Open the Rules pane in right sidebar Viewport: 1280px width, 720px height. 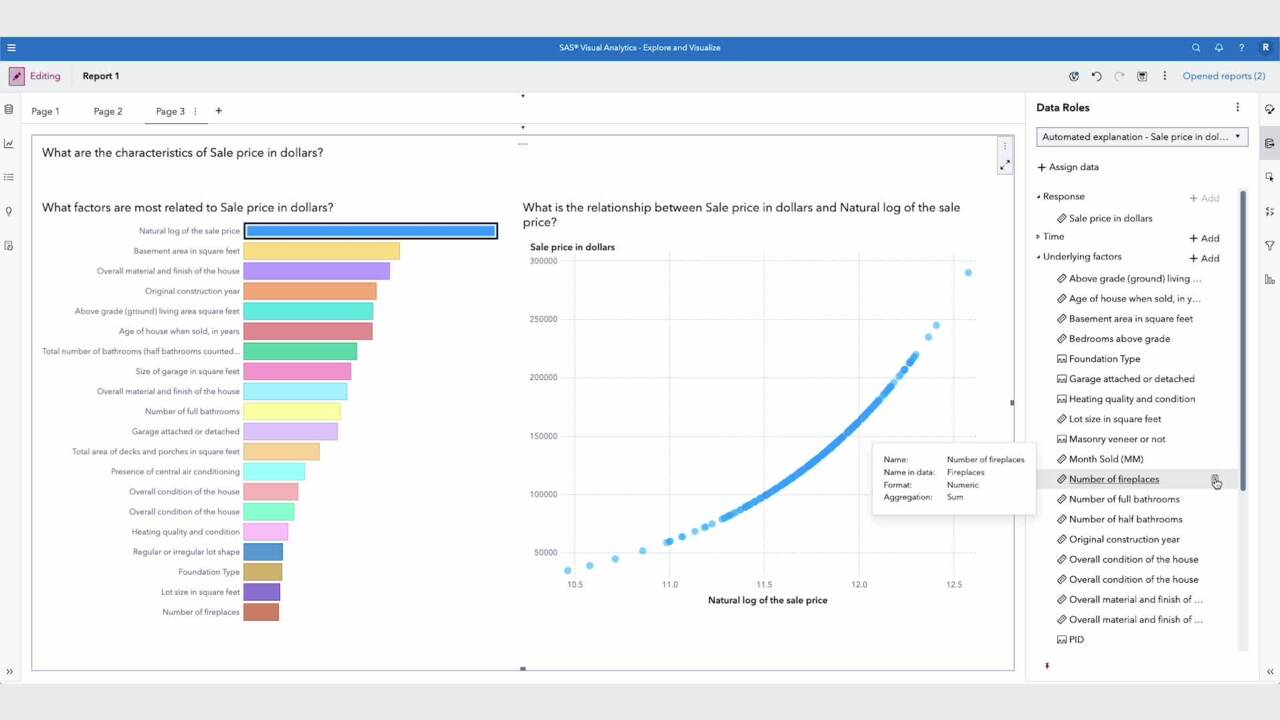coord(1270,211)
